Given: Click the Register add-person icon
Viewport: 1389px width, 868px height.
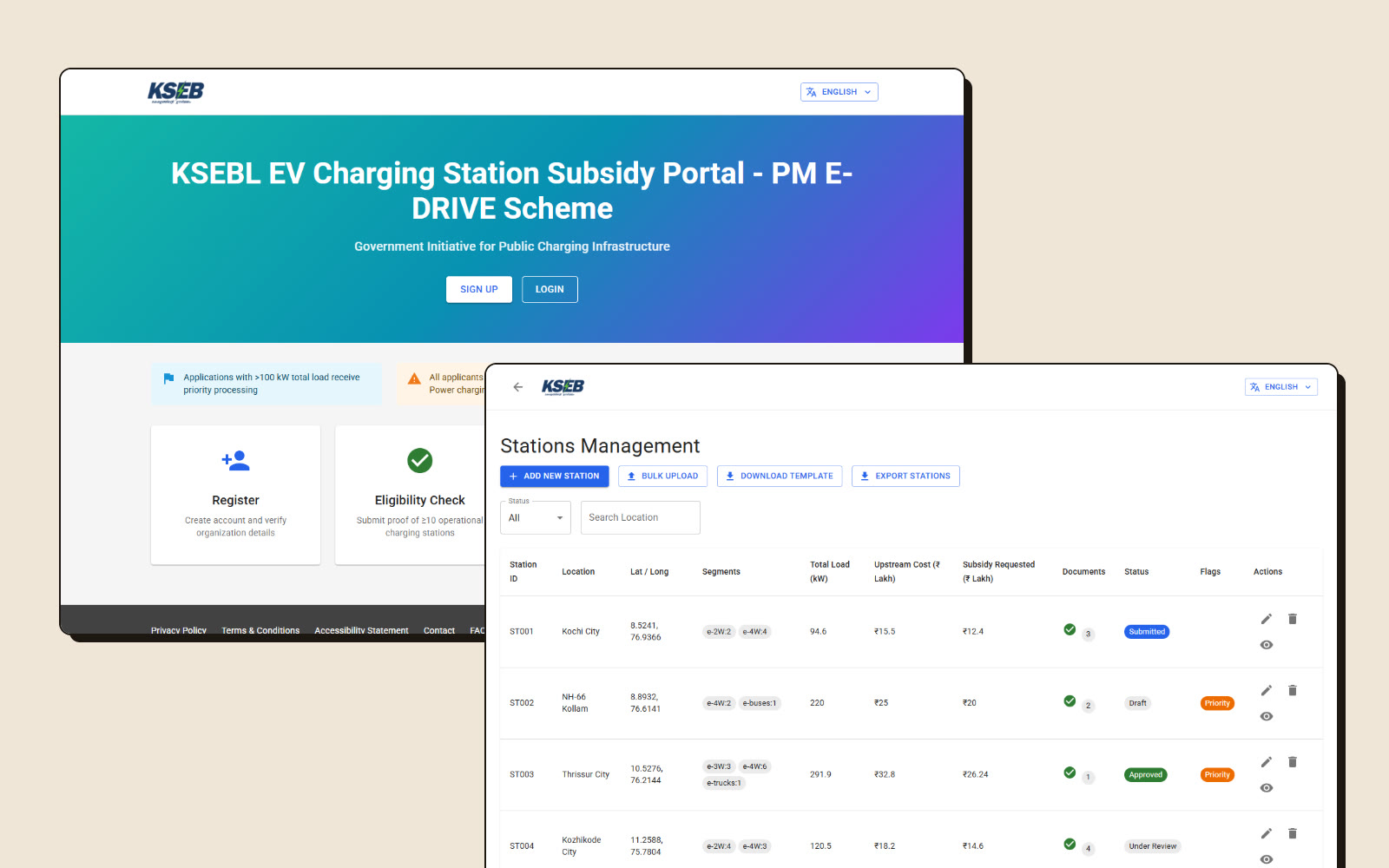Looking at the screenshot, I should (235, 461).
